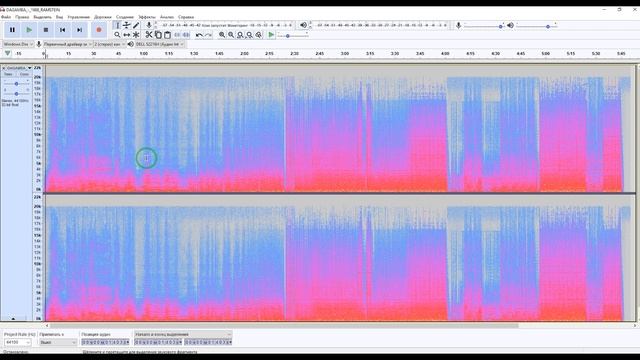Pause playback with the Pause button
The height and width of the screenshot is (360, 640).
click(12, 30)
